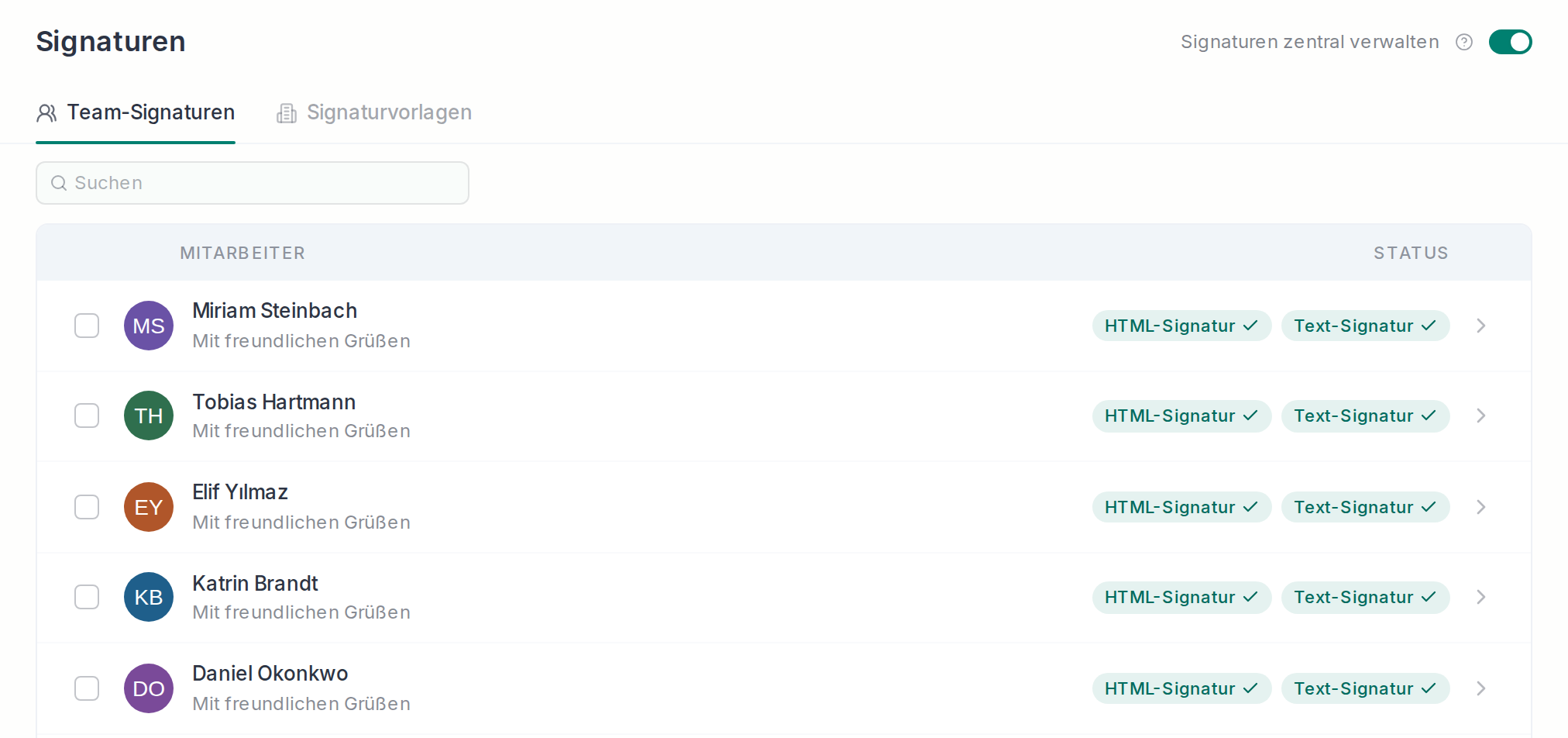Click the DO avatar of Daniel Okonkwo
The width and height of the screenshot is (1568, 738).
tap(149, 688)
